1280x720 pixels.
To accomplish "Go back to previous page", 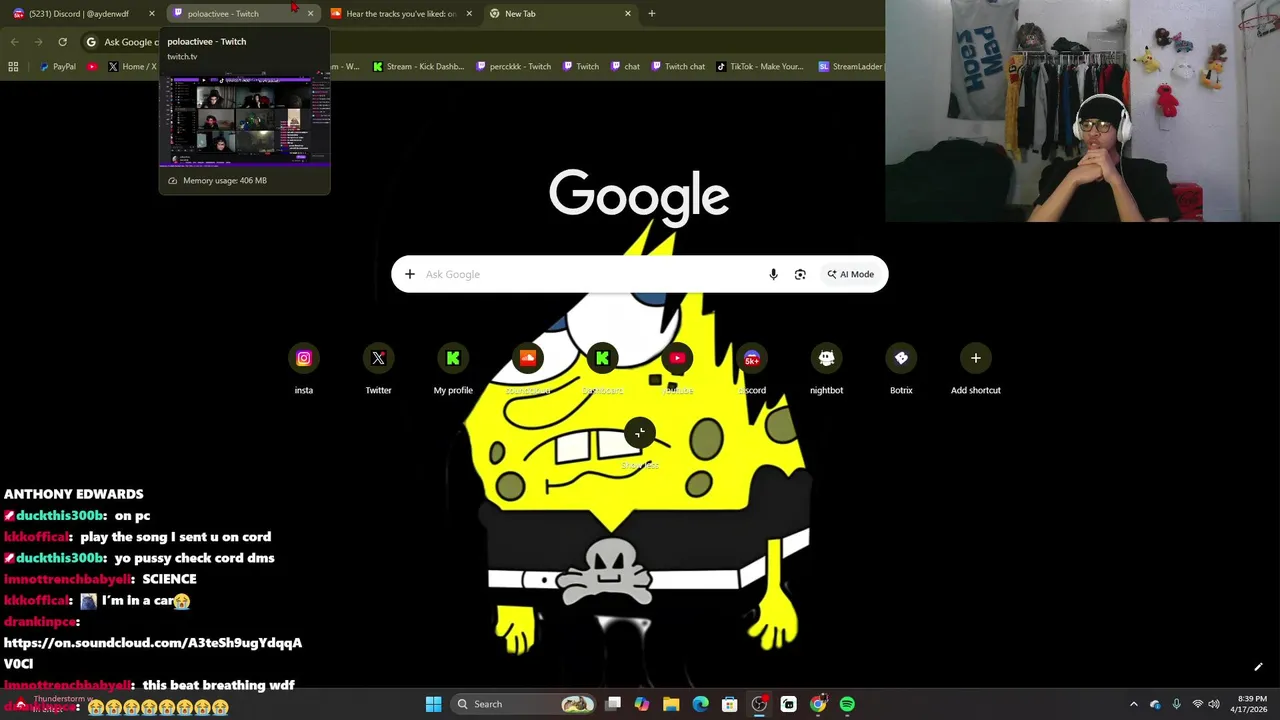I will point(14,42).
